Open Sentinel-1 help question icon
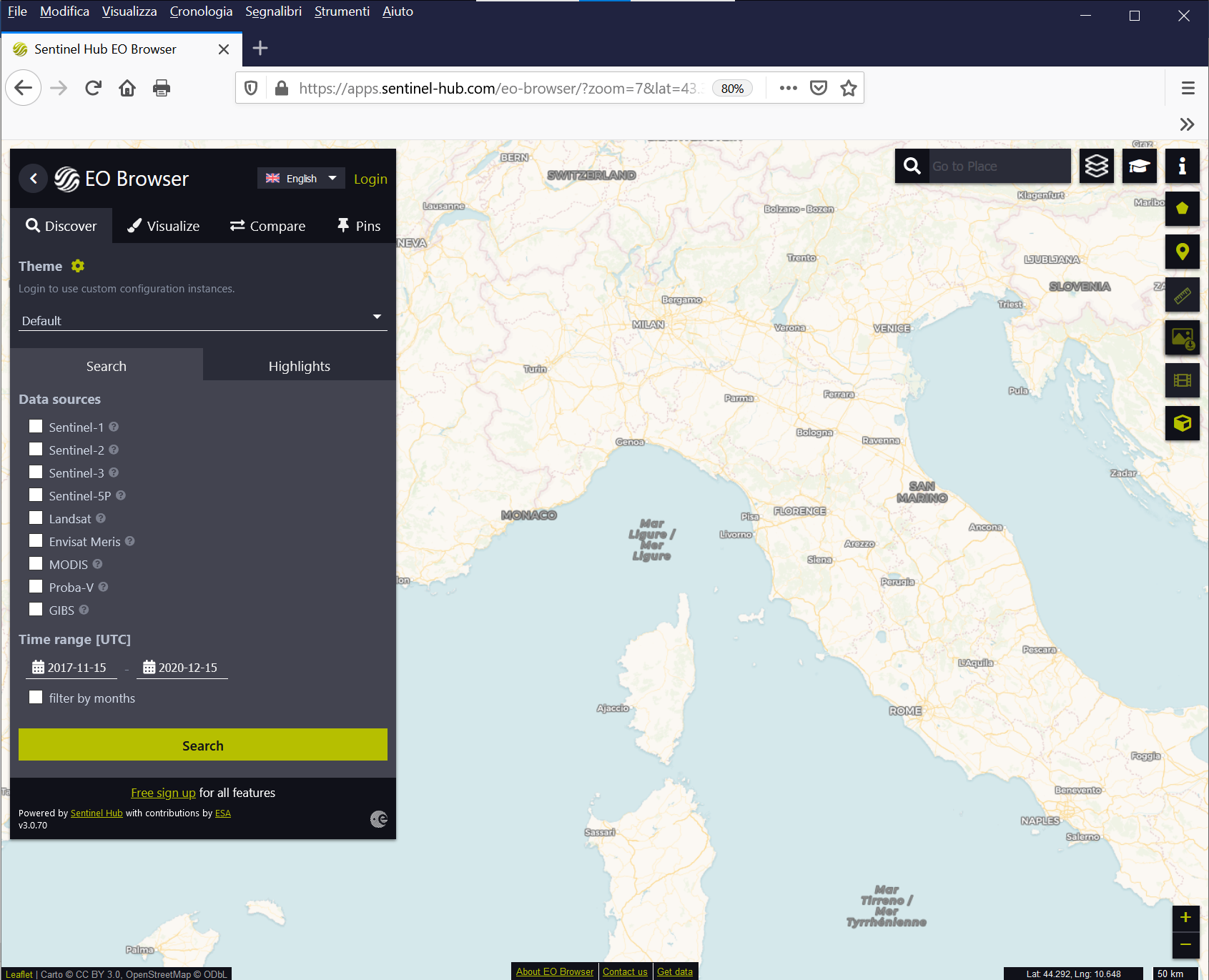 tap(114, 427)
